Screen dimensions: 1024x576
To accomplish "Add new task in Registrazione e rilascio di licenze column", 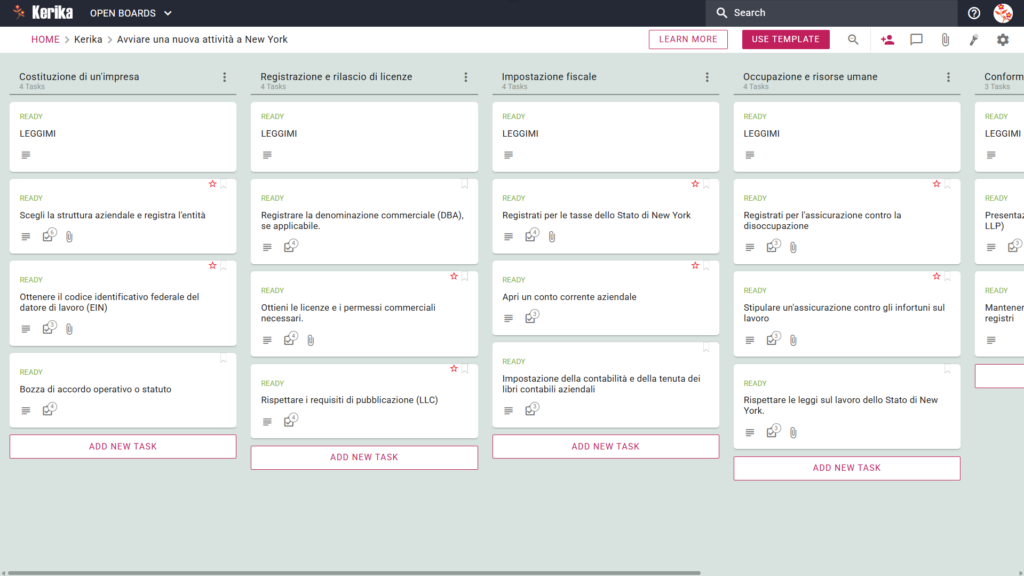I will [x=364, y=457].
